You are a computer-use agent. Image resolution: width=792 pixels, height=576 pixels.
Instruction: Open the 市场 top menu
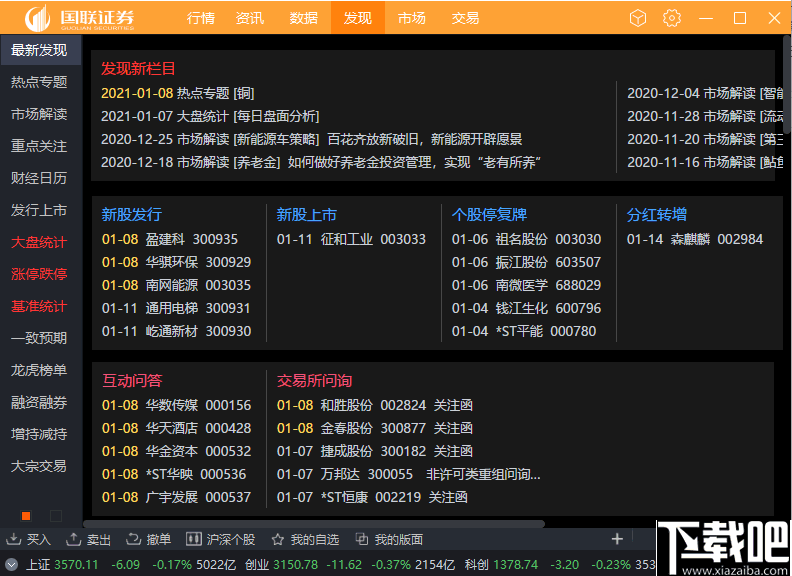[412, 18]
